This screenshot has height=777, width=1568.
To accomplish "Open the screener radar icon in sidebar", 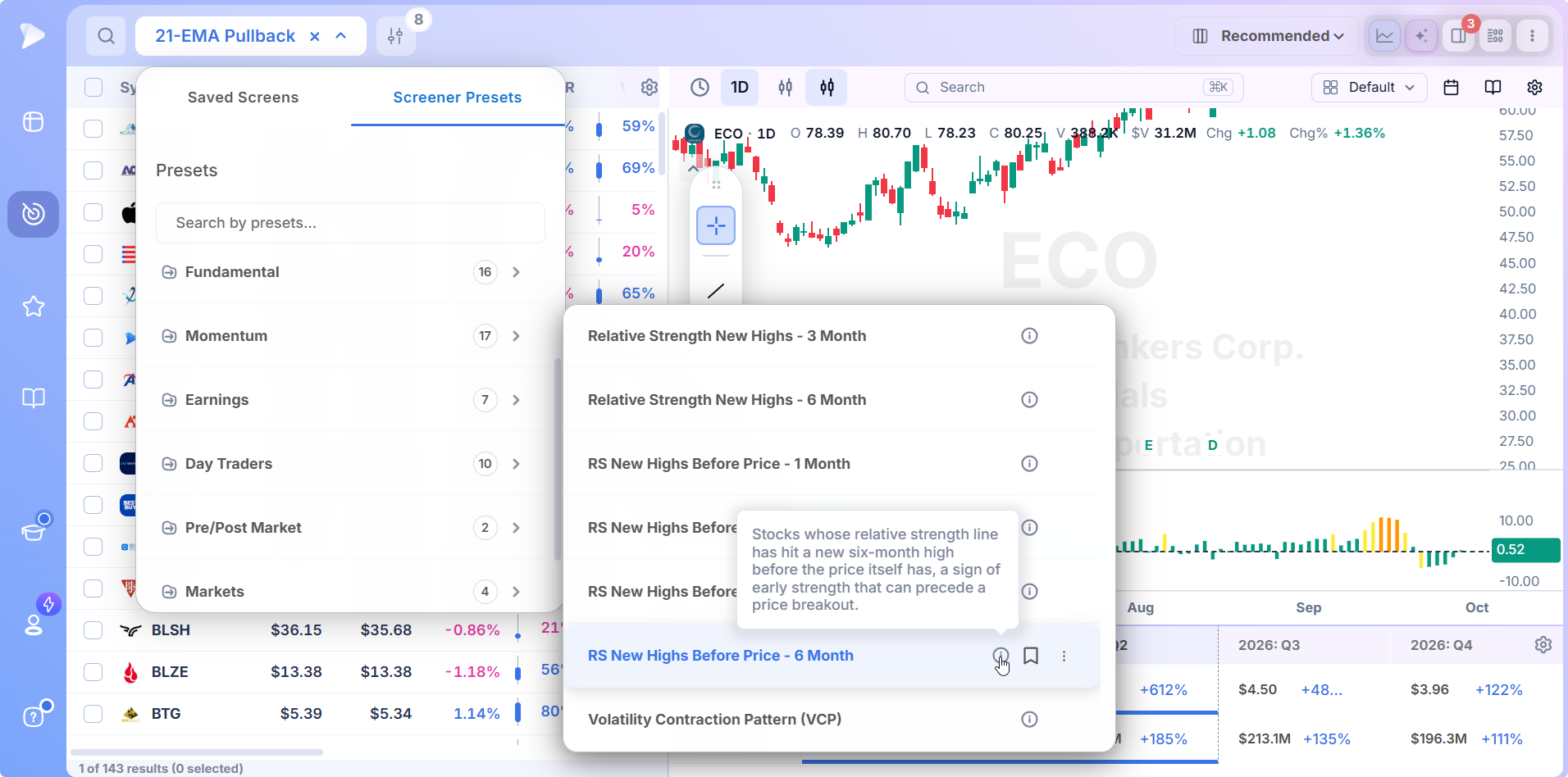I will coord(33,214).
